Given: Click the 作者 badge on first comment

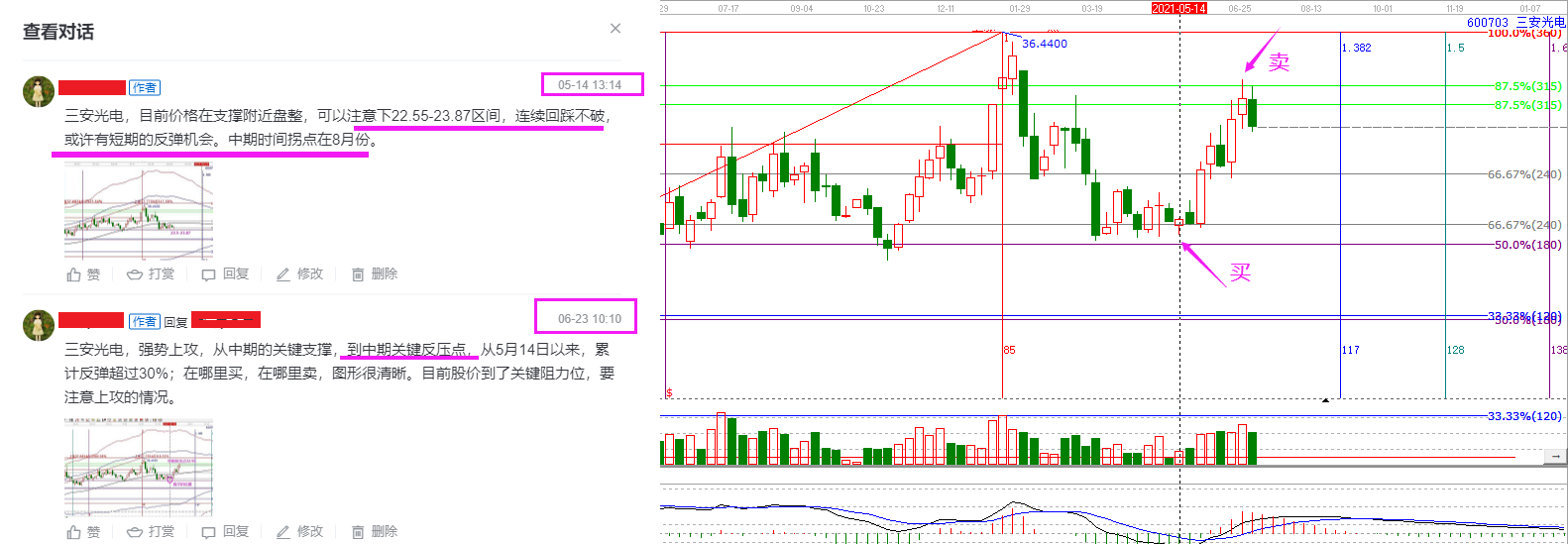Looking at the screenshot, I should point(145,88).
